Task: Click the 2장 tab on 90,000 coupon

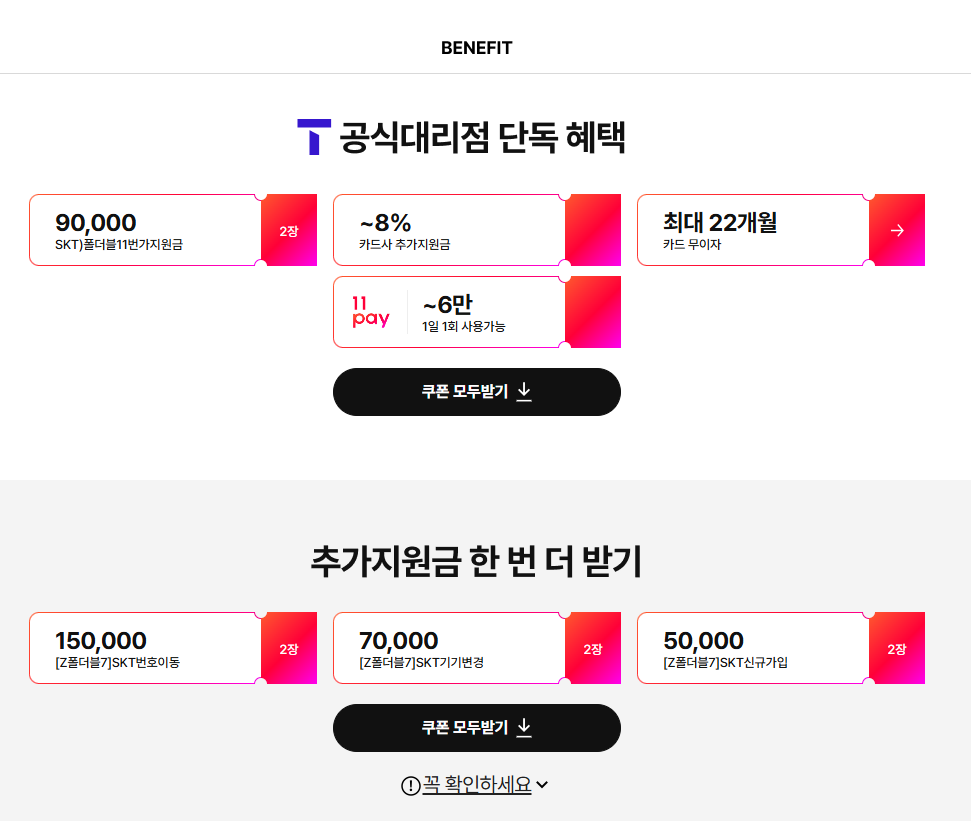Action: click(x=289, y=230)
